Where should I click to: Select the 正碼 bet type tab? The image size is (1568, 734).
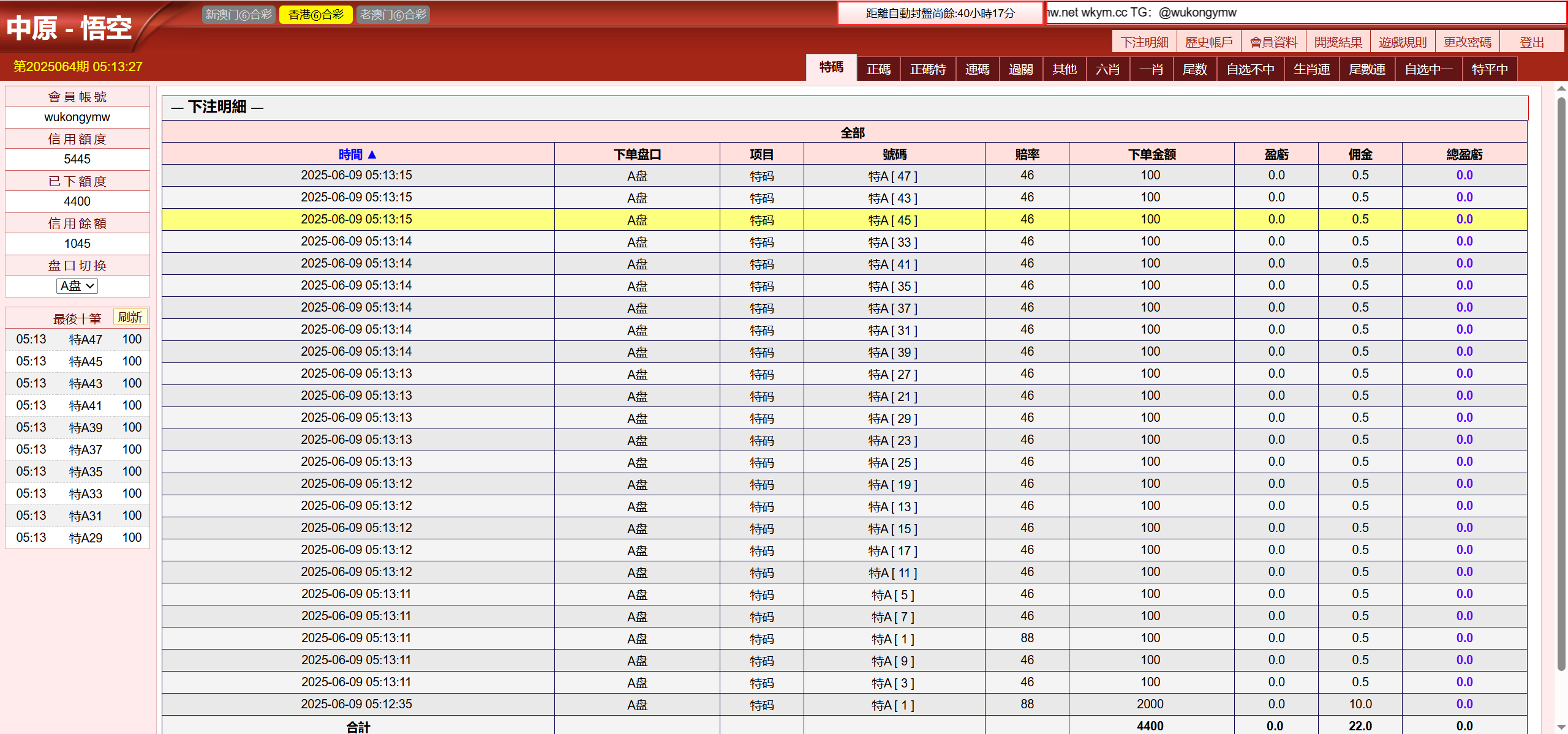(878, 69)
